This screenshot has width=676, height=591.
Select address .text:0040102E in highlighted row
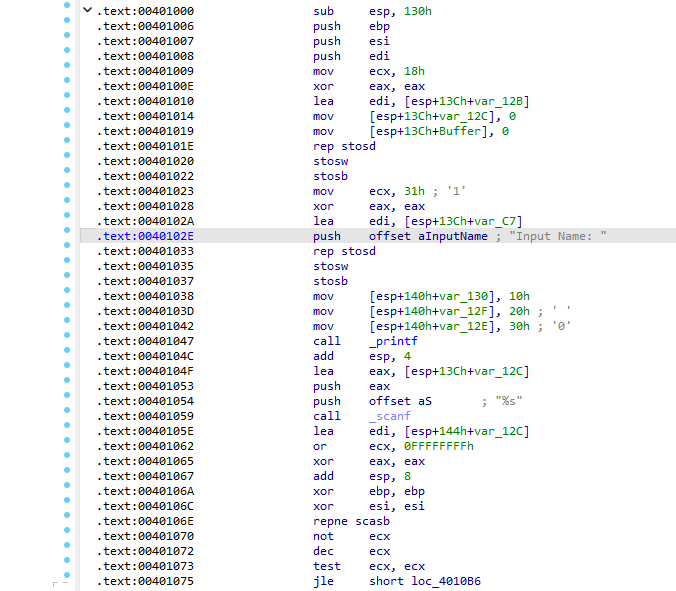coord(145,236)
